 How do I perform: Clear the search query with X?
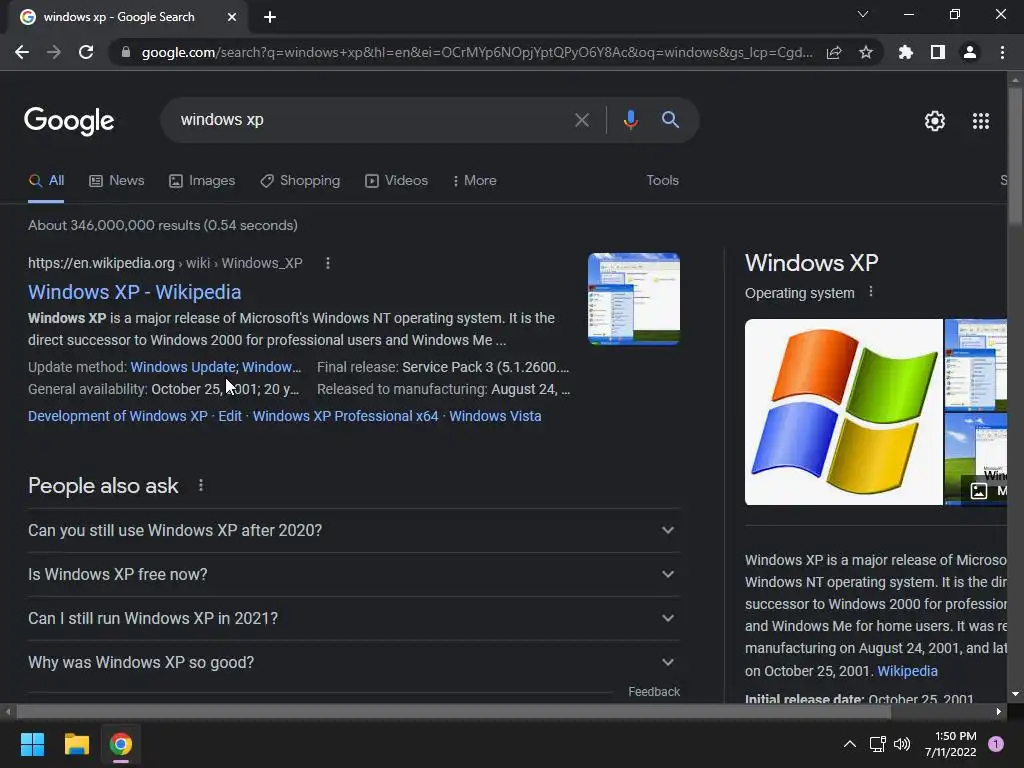pos(581,120)
